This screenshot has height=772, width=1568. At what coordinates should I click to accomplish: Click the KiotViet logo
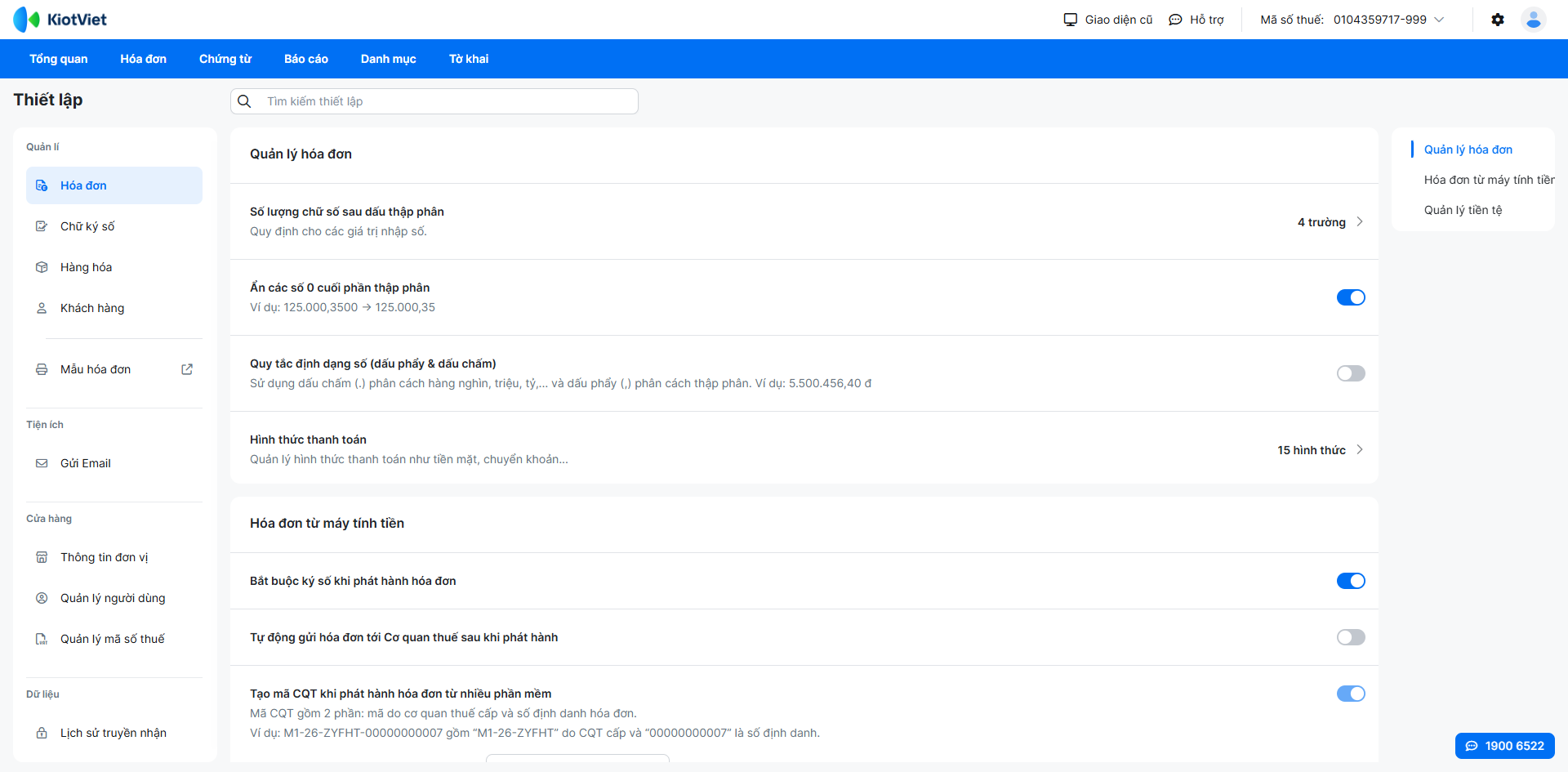(x=60, y=20)
